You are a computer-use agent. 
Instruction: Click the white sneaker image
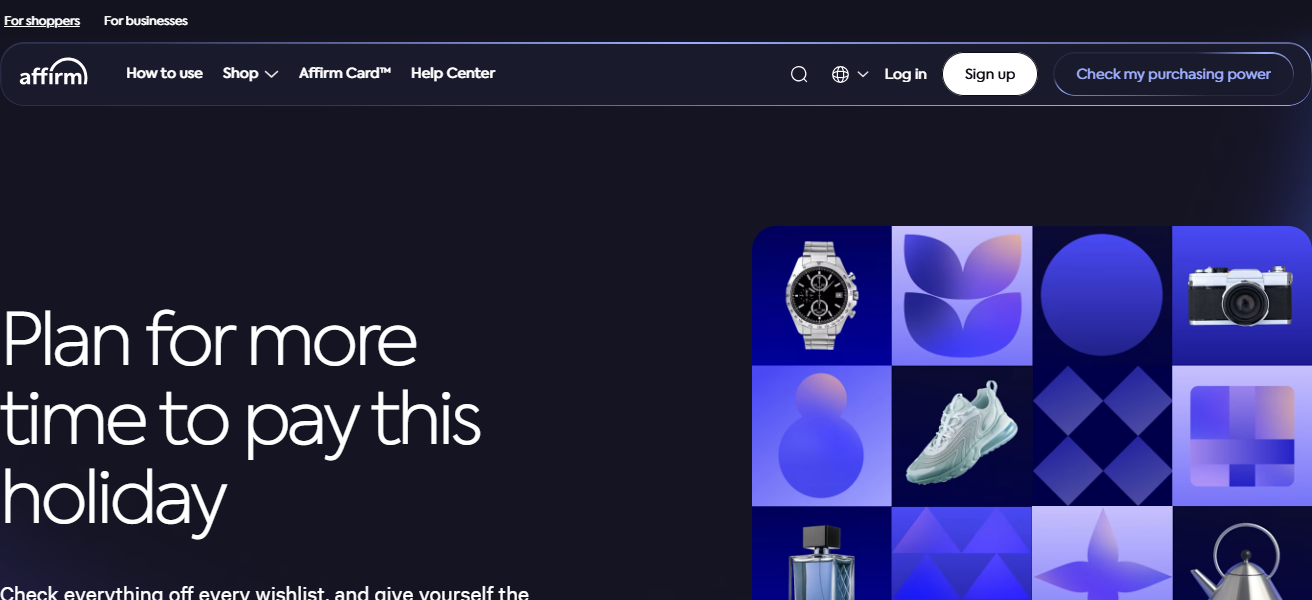[962, 436]
